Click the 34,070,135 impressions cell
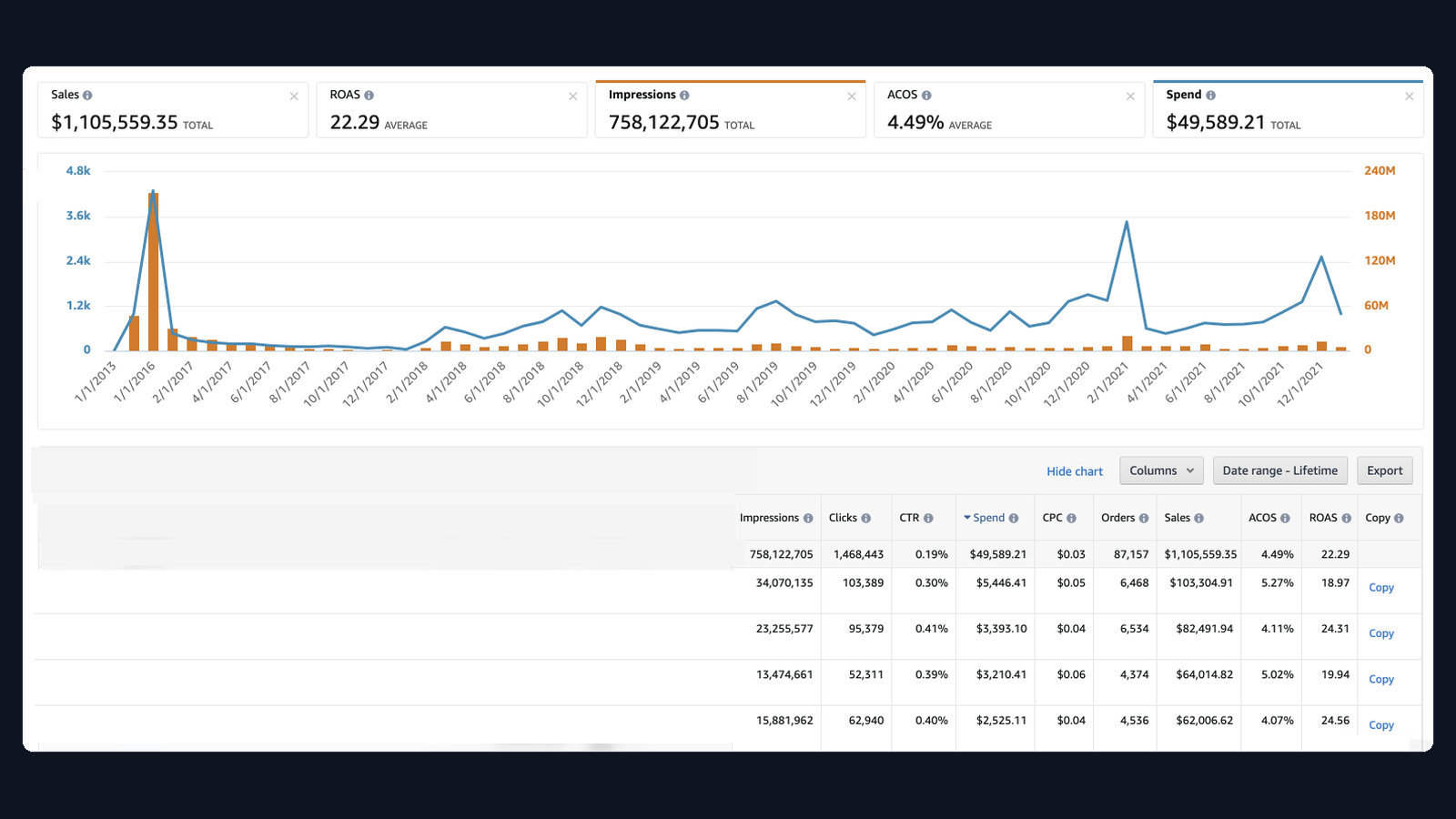This screenshot has height=819, width=1456. pos(784,582)
